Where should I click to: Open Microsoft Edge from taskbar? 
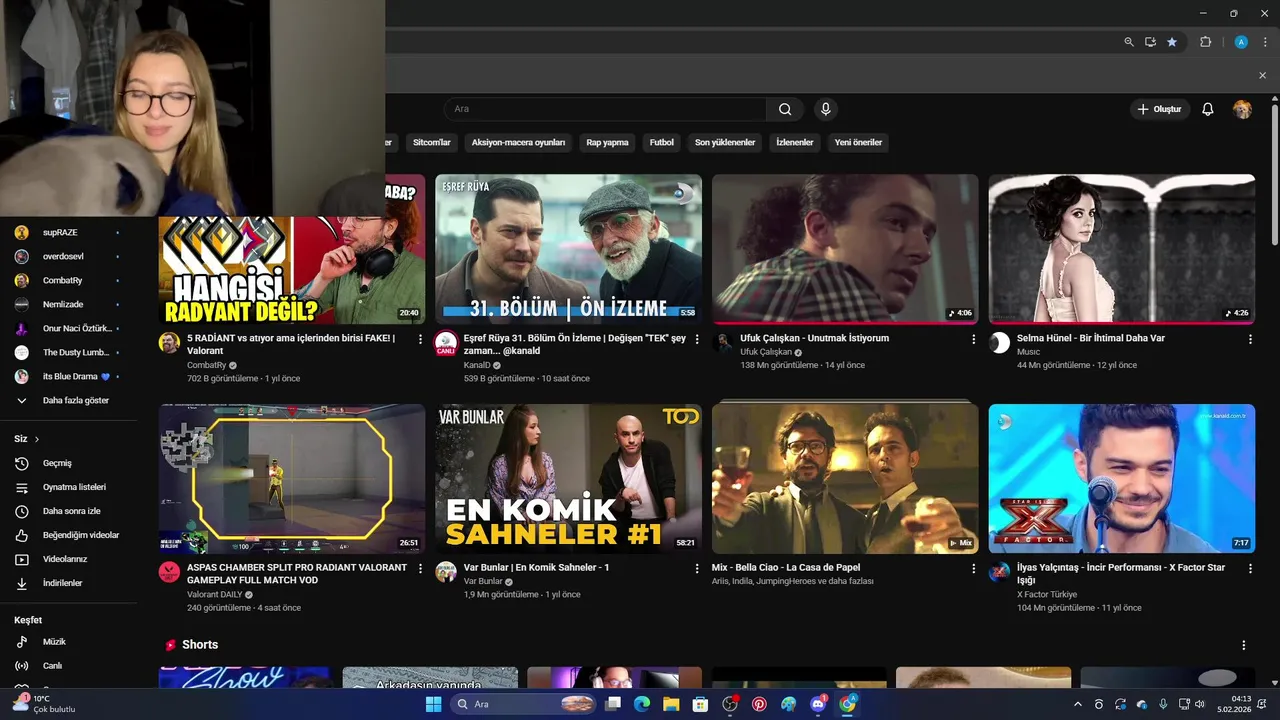(642, 704)
